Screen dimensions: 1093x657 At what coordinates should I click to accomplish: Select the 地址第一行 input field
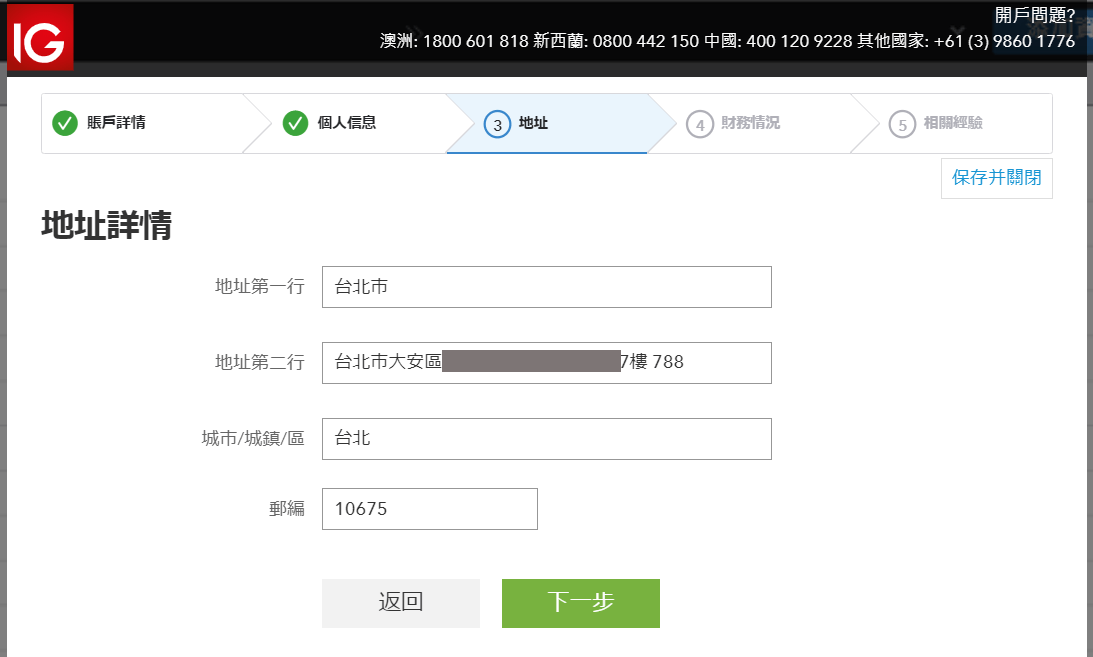(x=546, y=287)
